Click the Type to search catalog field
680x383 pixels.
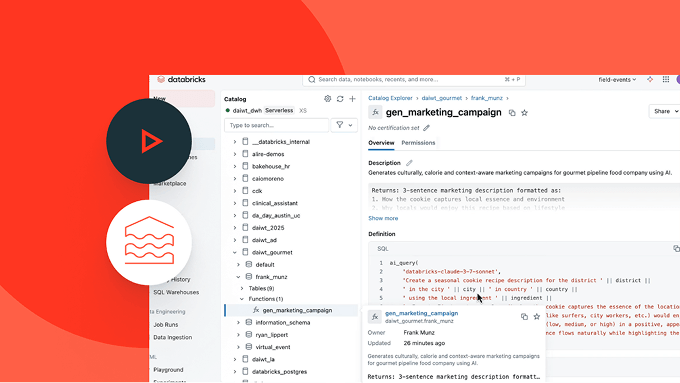coord(276,125)
